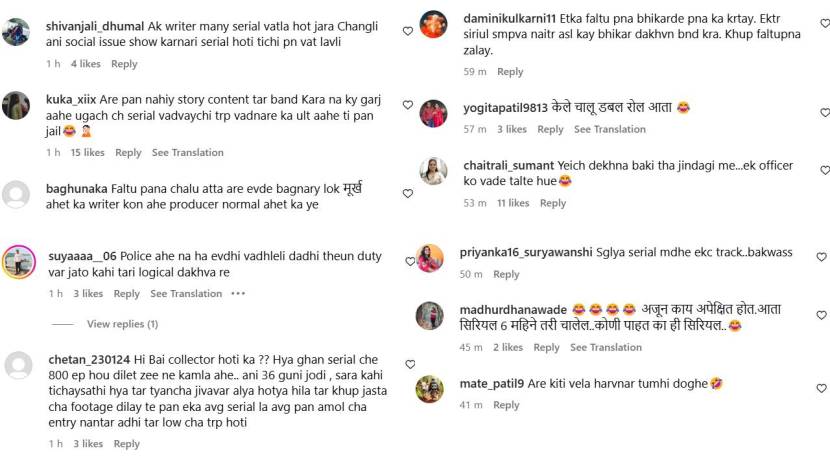Tap heart beside priyanka16_suryawanshi's comment
Screen dimensions: 830x466
(821, 257)
